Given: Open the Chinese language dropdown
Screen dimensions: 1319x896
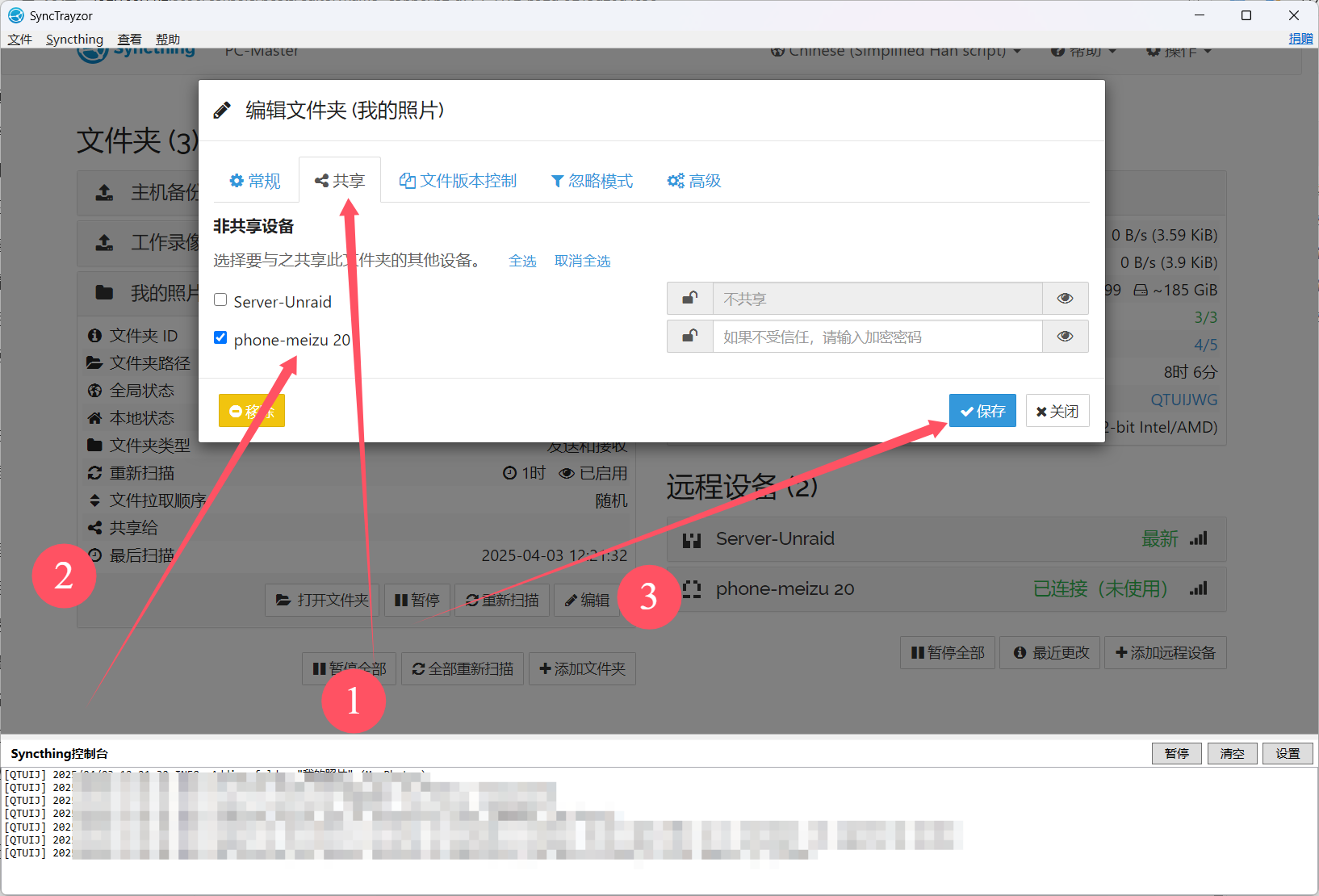Looking at the screenshot, I should tap(896, 52).
